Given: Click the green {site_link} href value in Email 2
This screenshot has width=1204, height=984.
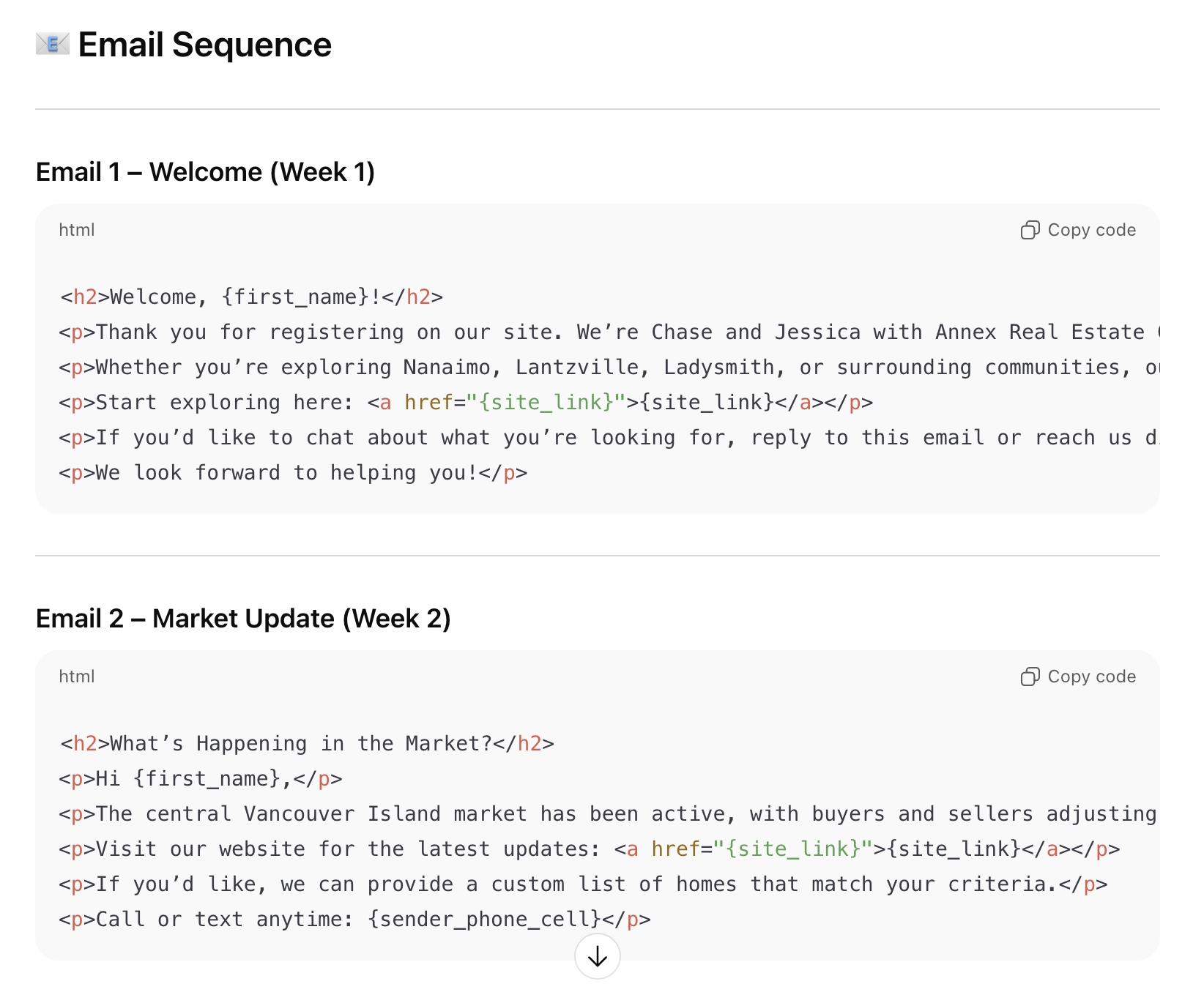Looking at the screenshot, I should (x=792, y=849).
